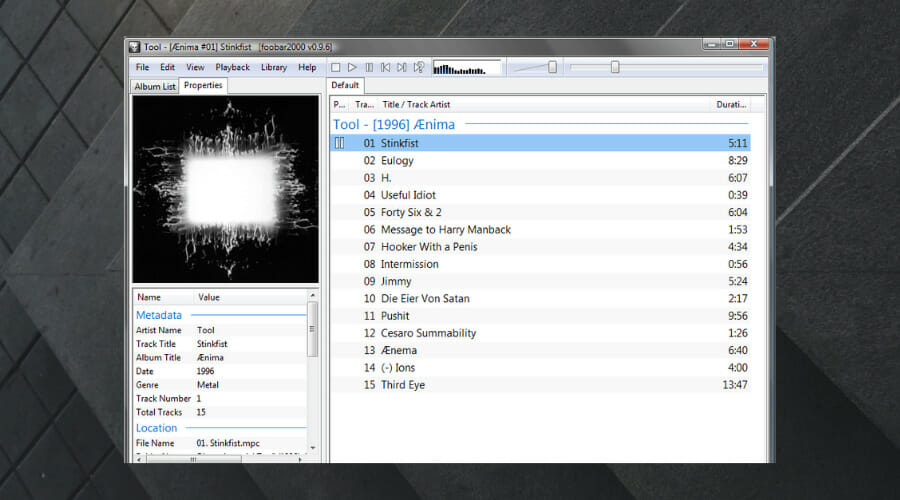Image resolution: width=900 pixels, height=500 pixels.
Task: Switch to the Album List tab
Action: coord(155,86)
